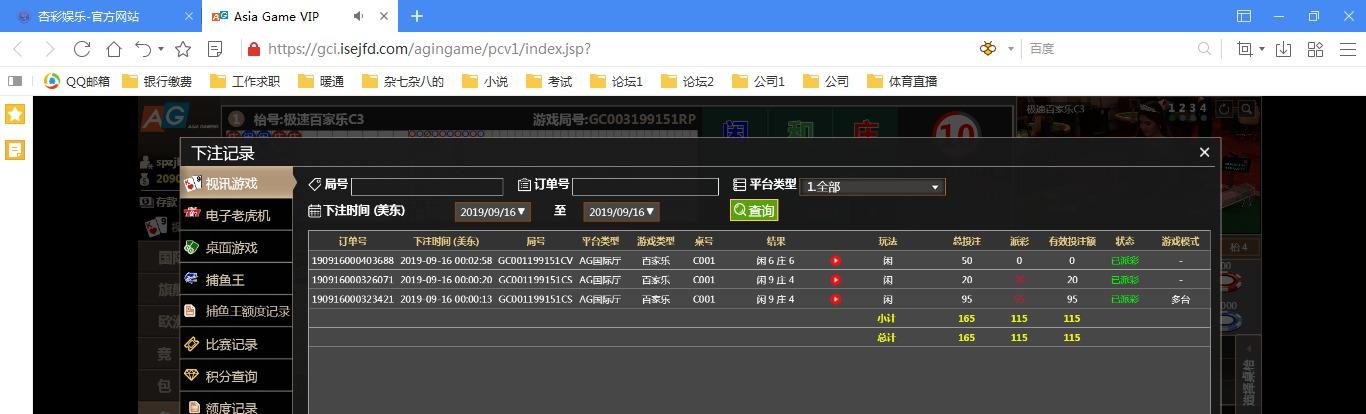Click the 查询 search button

coord(754,211)
